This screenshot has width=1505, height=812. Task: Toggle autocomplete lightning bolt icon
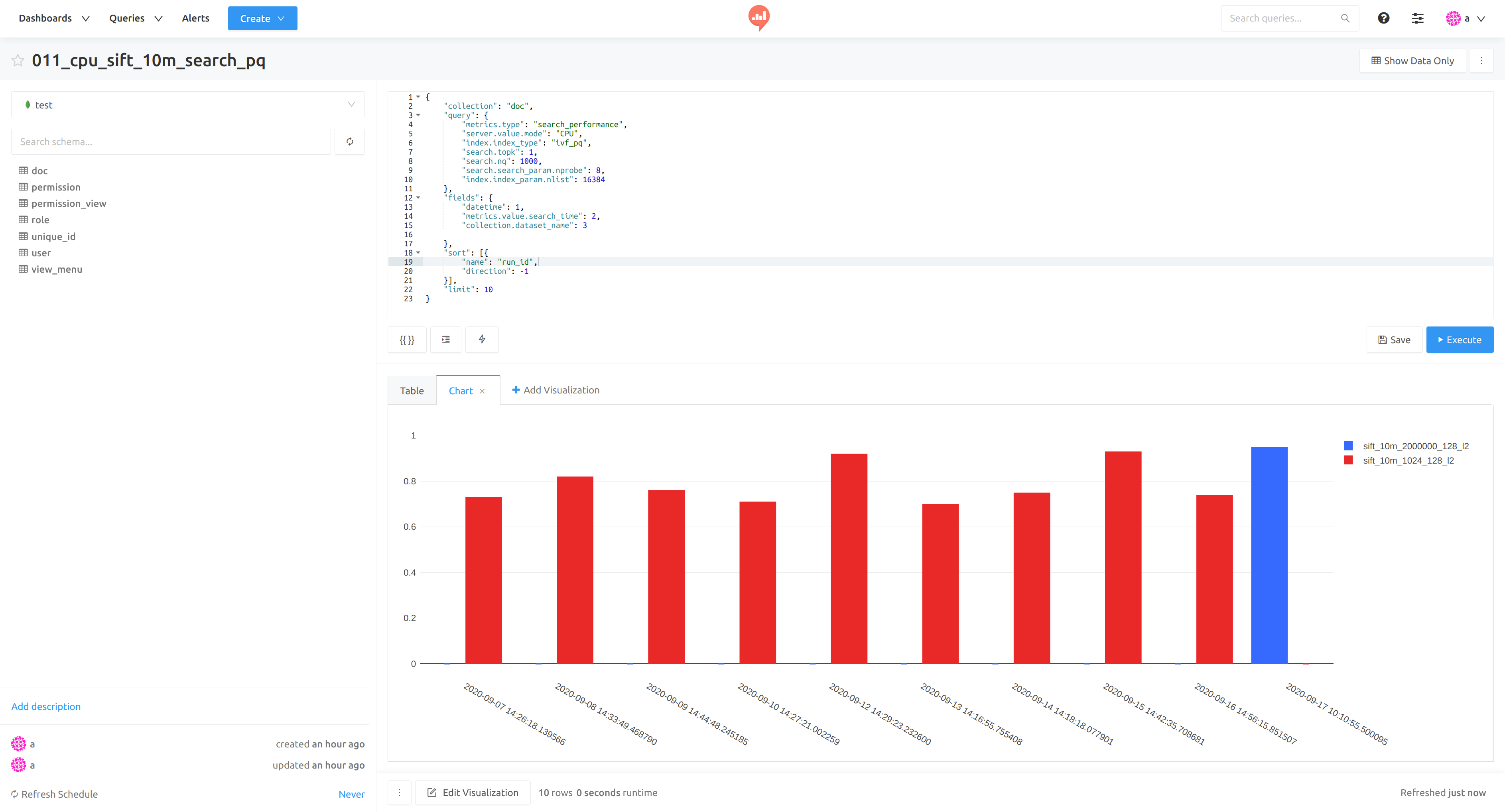[482, 339]
